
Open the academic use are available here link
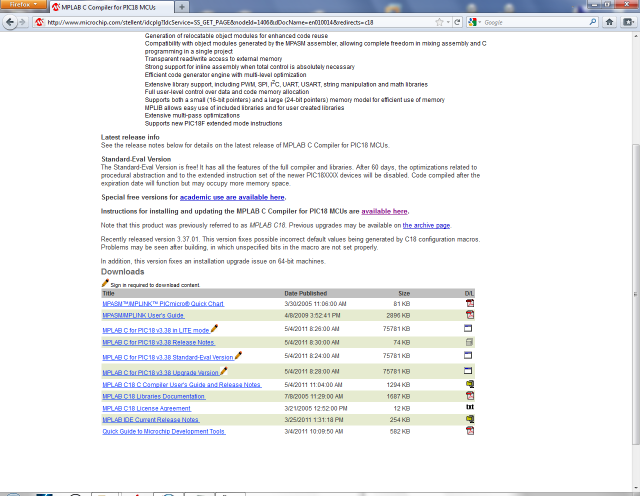click(x=232, y=197)
